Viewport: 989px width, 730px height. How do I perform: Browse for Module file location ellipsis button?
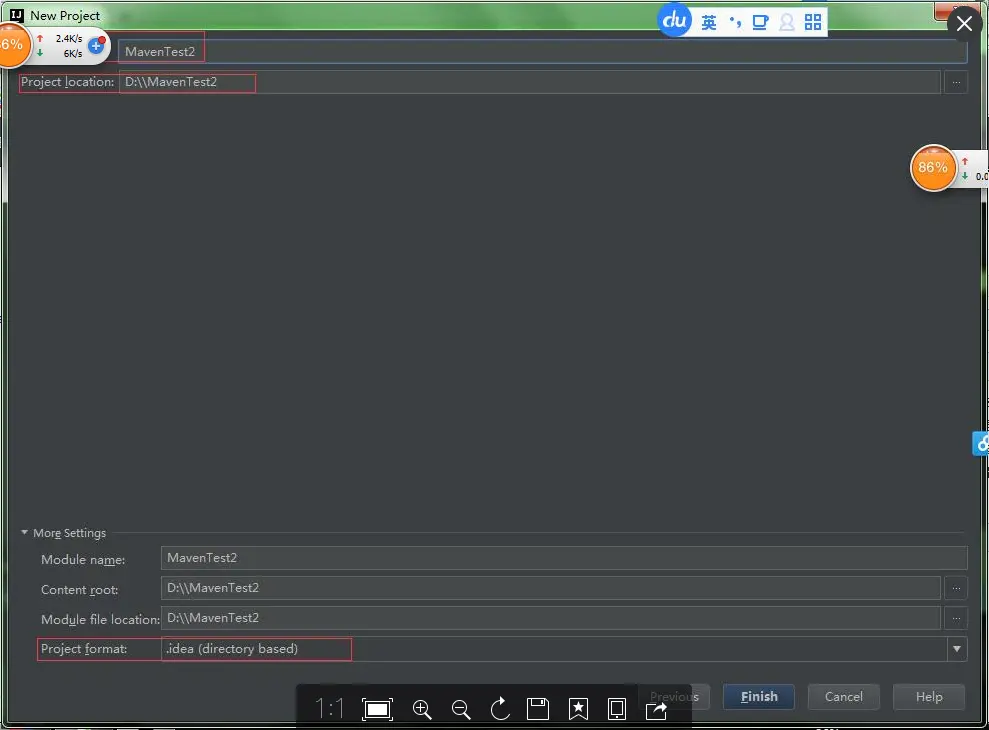coord(956,618)
